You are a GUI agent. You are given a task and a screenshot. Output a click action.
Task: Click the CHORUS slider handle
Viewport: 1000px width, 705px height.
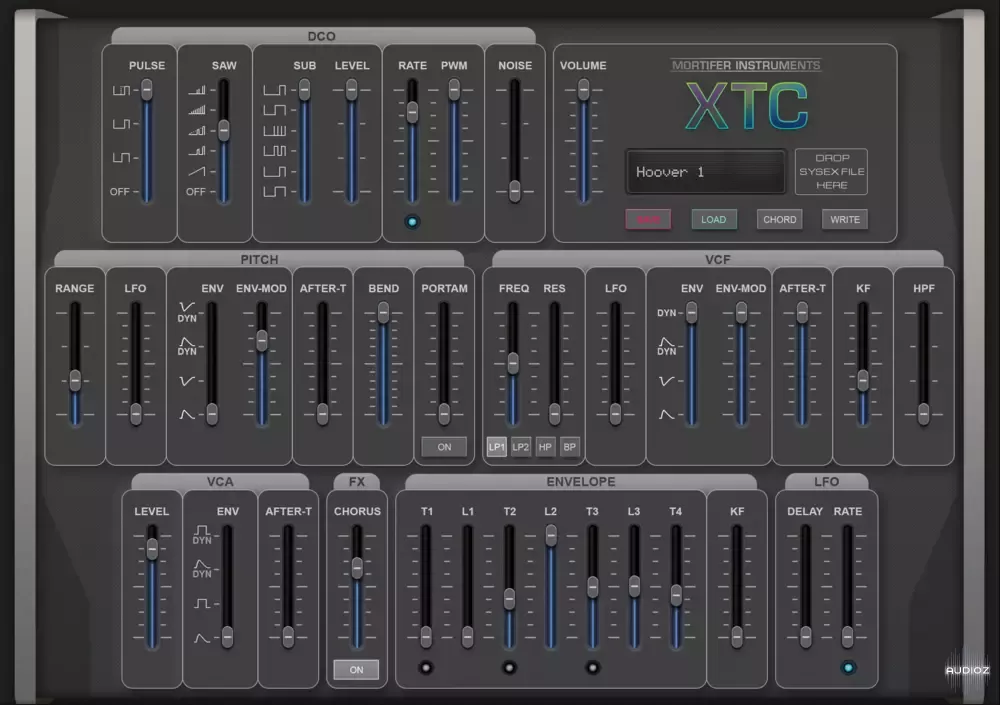coord(357,568)
